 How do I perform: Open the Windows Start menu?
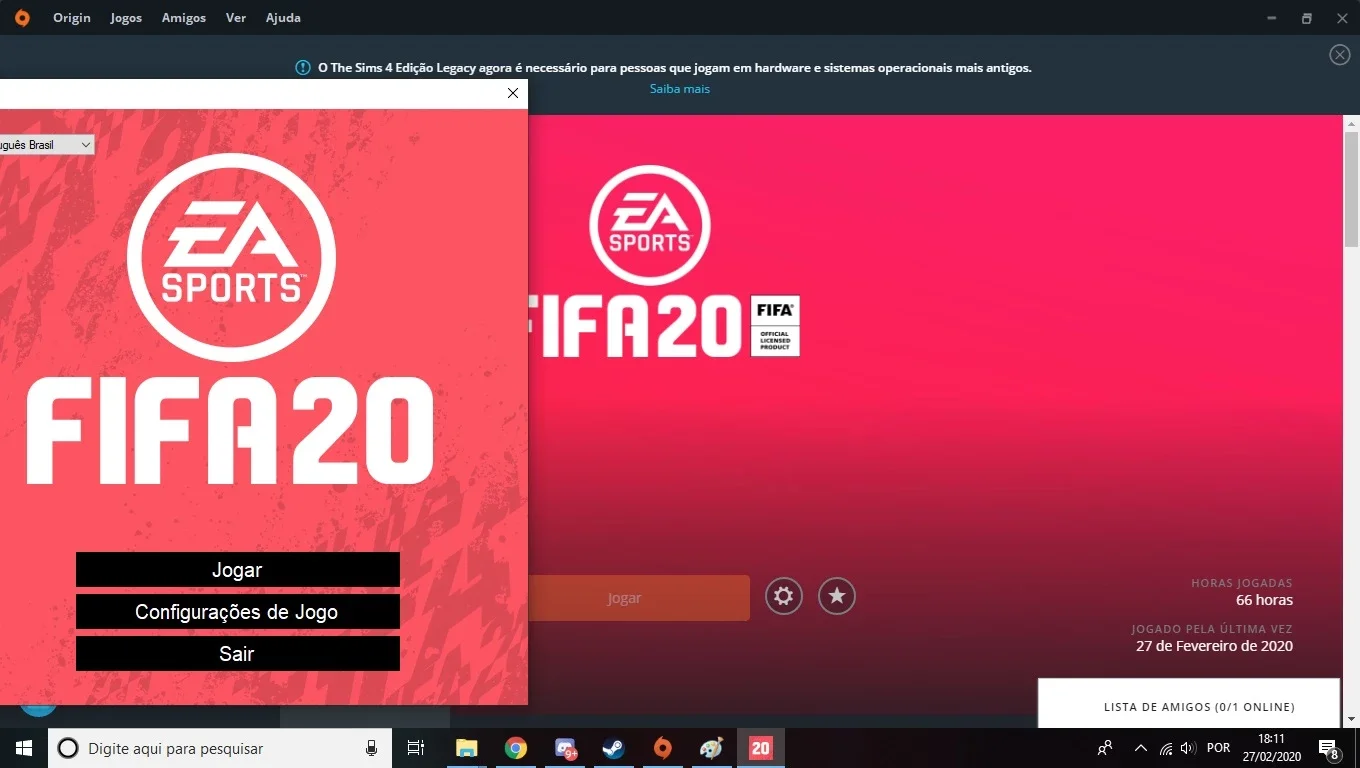[24, 748]
